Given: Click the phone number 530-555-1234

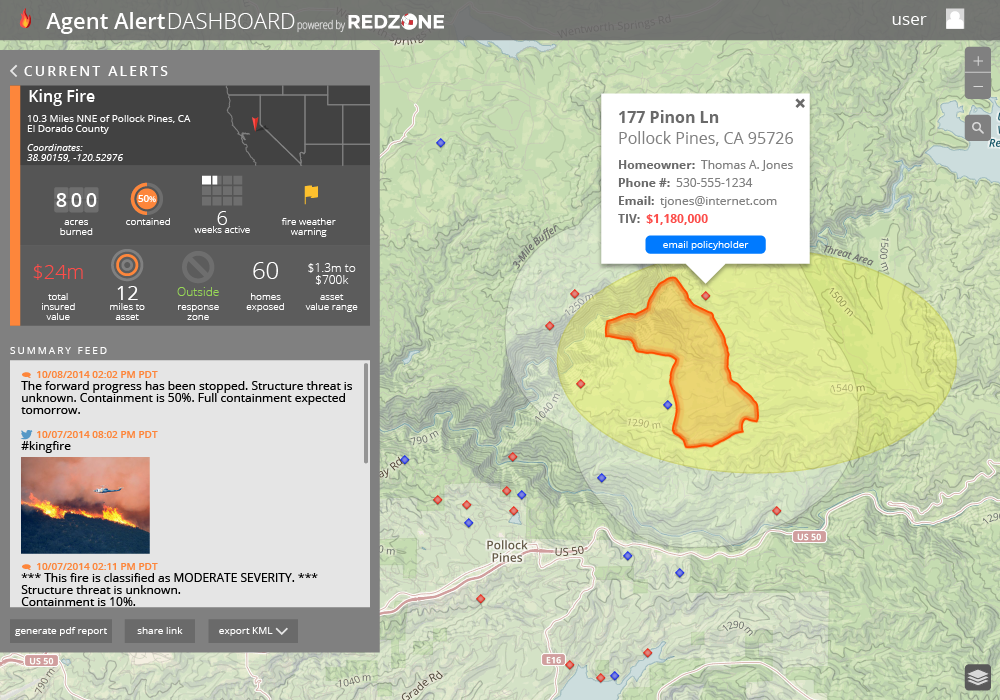Looking at the screenshot, I should point(714,183).
